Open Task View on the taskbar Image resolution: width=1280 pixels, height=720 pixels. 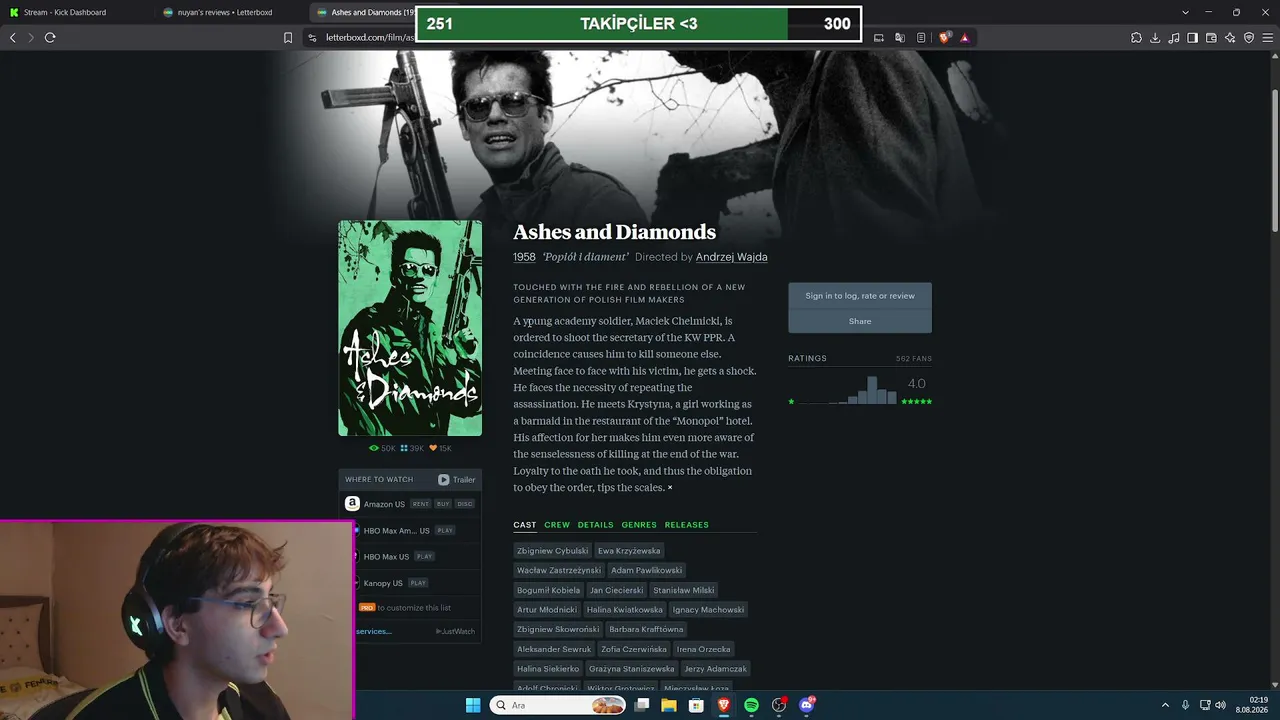click(x=642, y=705)
